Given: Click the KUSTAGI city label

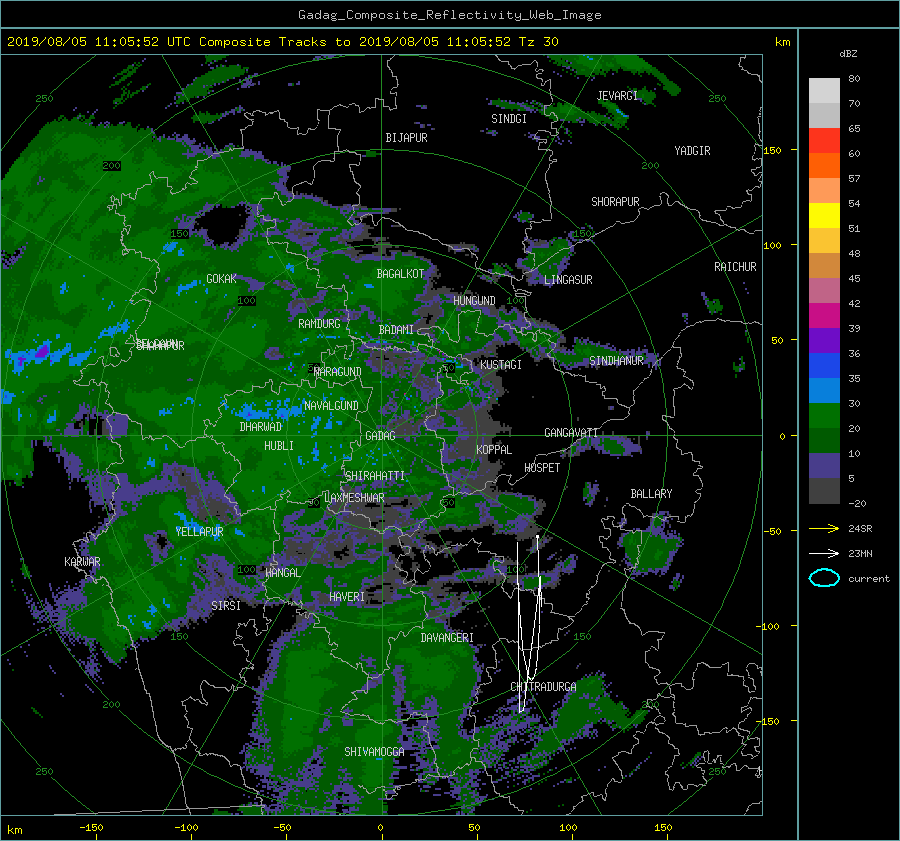Looking at the screenshot, I should pos(501,365).
